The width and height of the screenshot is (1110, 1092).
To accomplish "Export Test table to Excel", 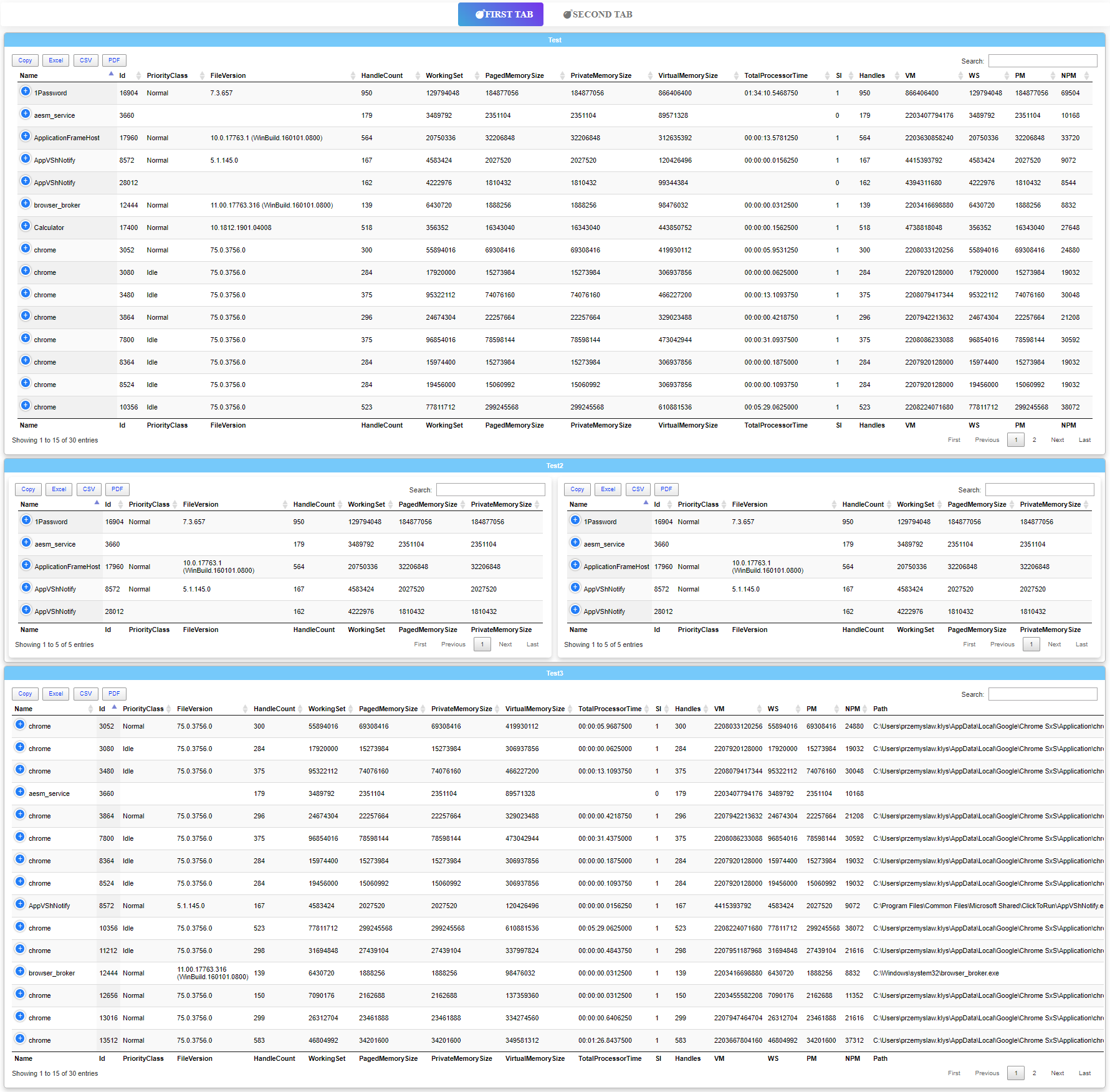I will click(x=56, y=60).
